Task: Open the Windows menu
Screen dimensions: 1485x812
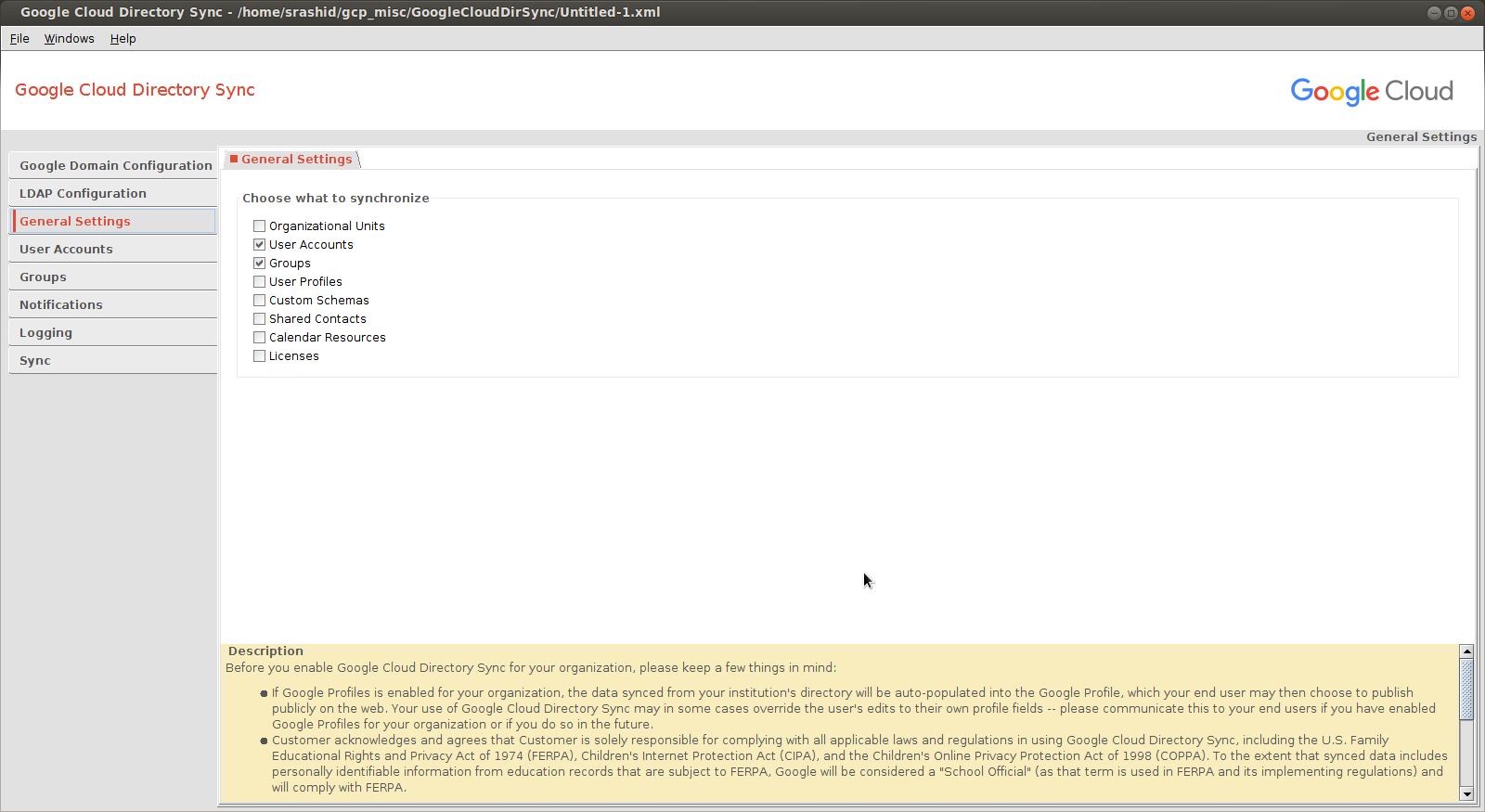Action: click(69, 38)
